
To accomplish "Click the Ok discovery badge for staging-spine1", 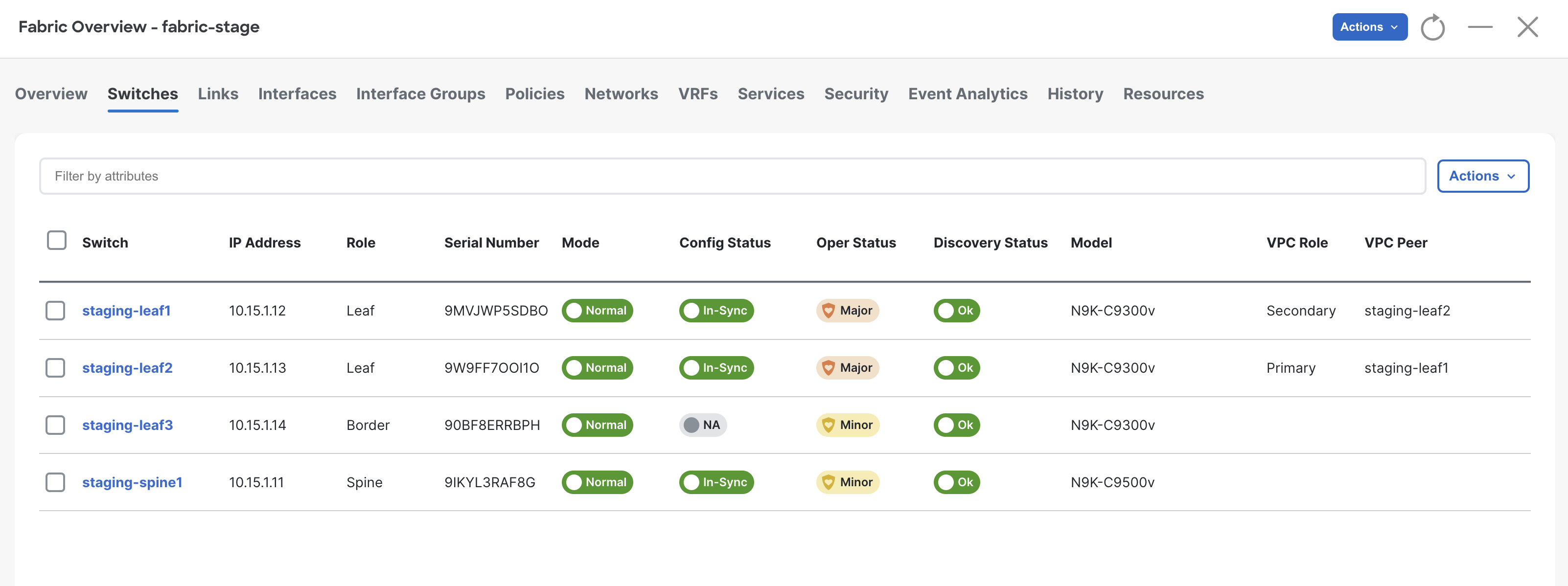I will point(956,483).
